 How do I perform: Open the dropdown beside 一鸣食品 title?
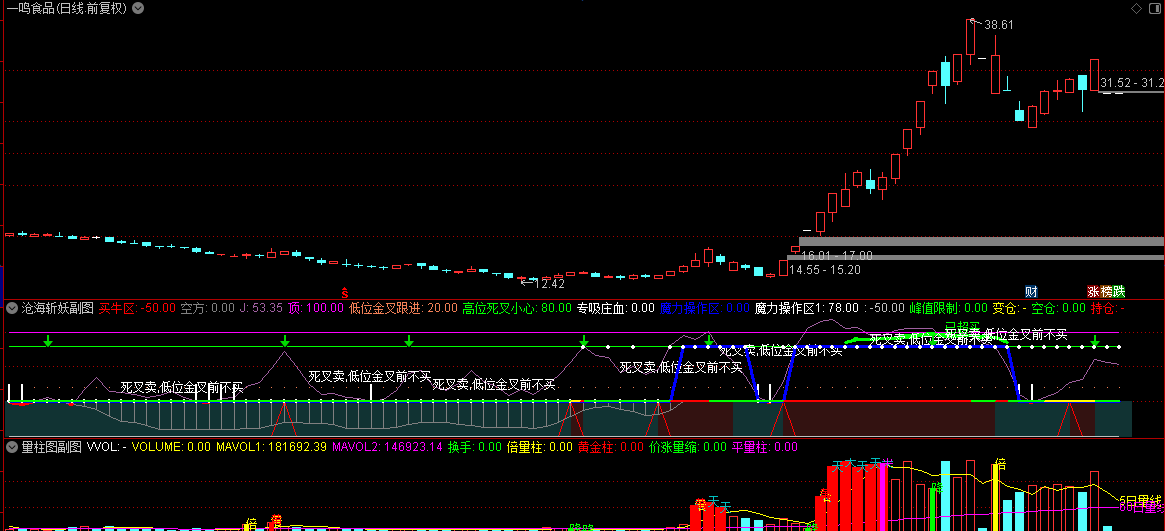pos(138,9)
